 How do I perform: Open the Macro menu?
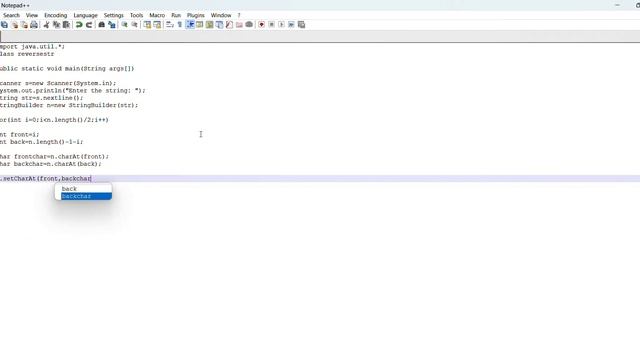point(157,15)
